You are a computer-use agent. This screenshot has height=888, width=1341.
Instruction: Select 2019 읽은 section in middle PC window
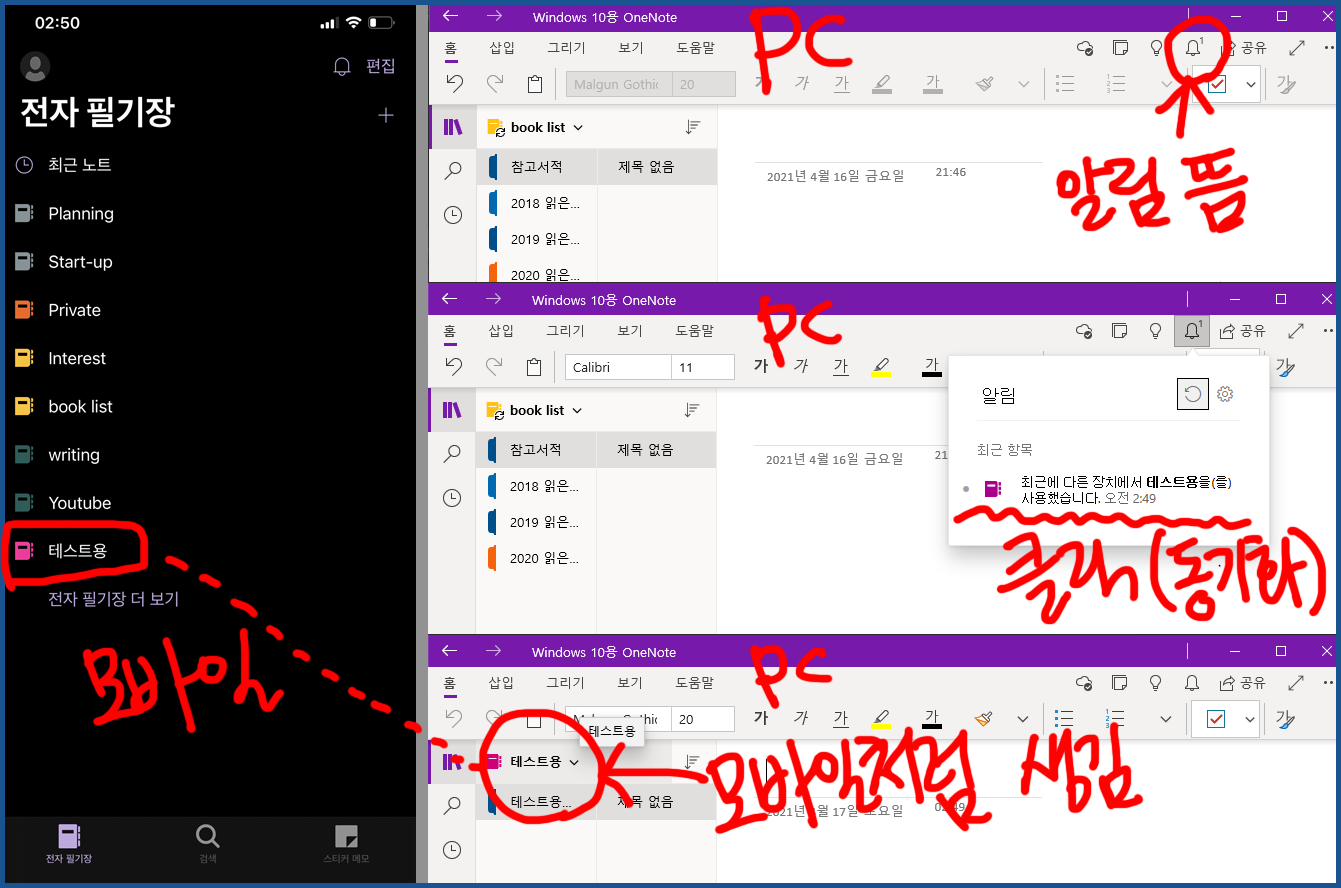(x=536, y=522)
